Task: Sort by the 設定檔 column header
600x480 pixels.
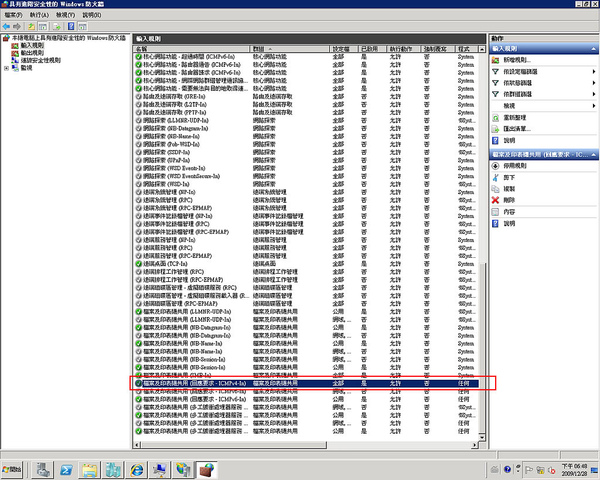Action: 344,49
